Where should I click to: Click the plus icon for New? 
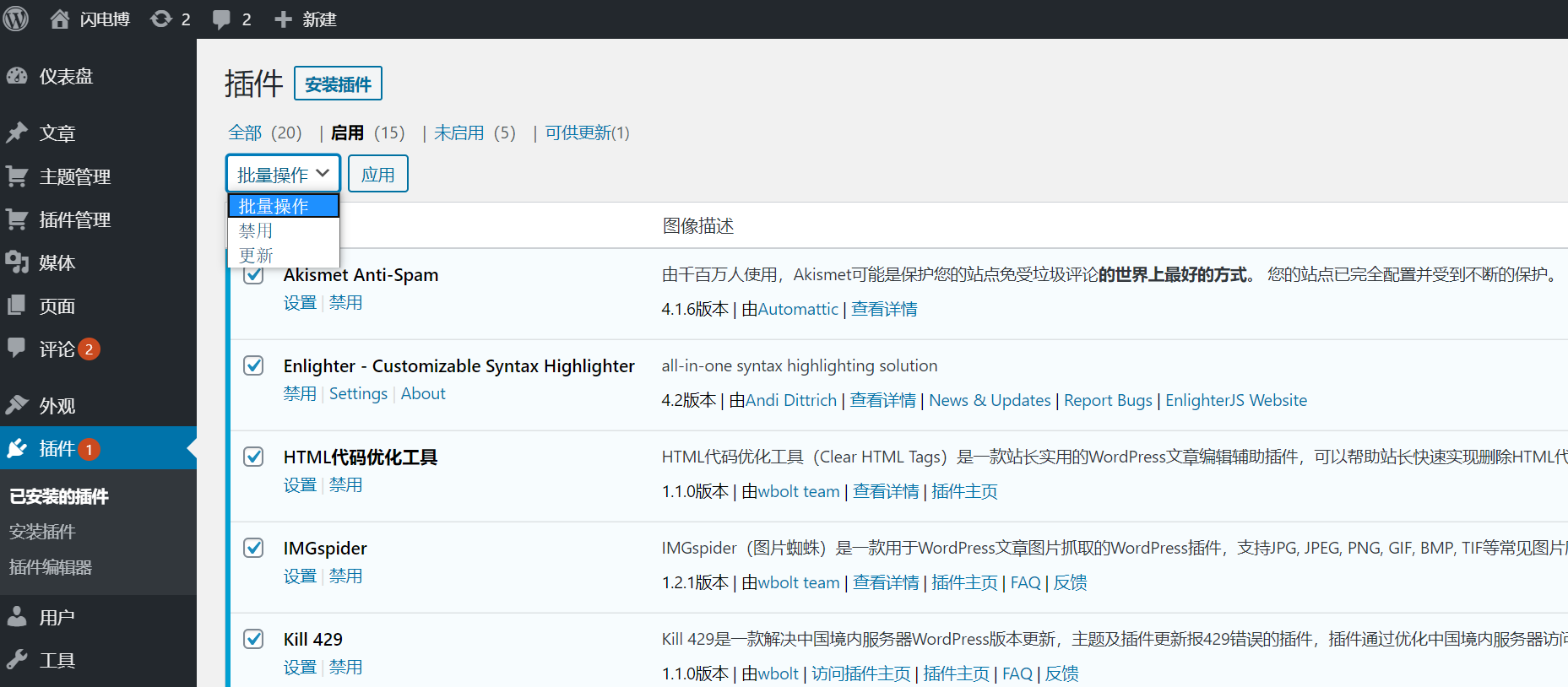click(x=283, y=19)
